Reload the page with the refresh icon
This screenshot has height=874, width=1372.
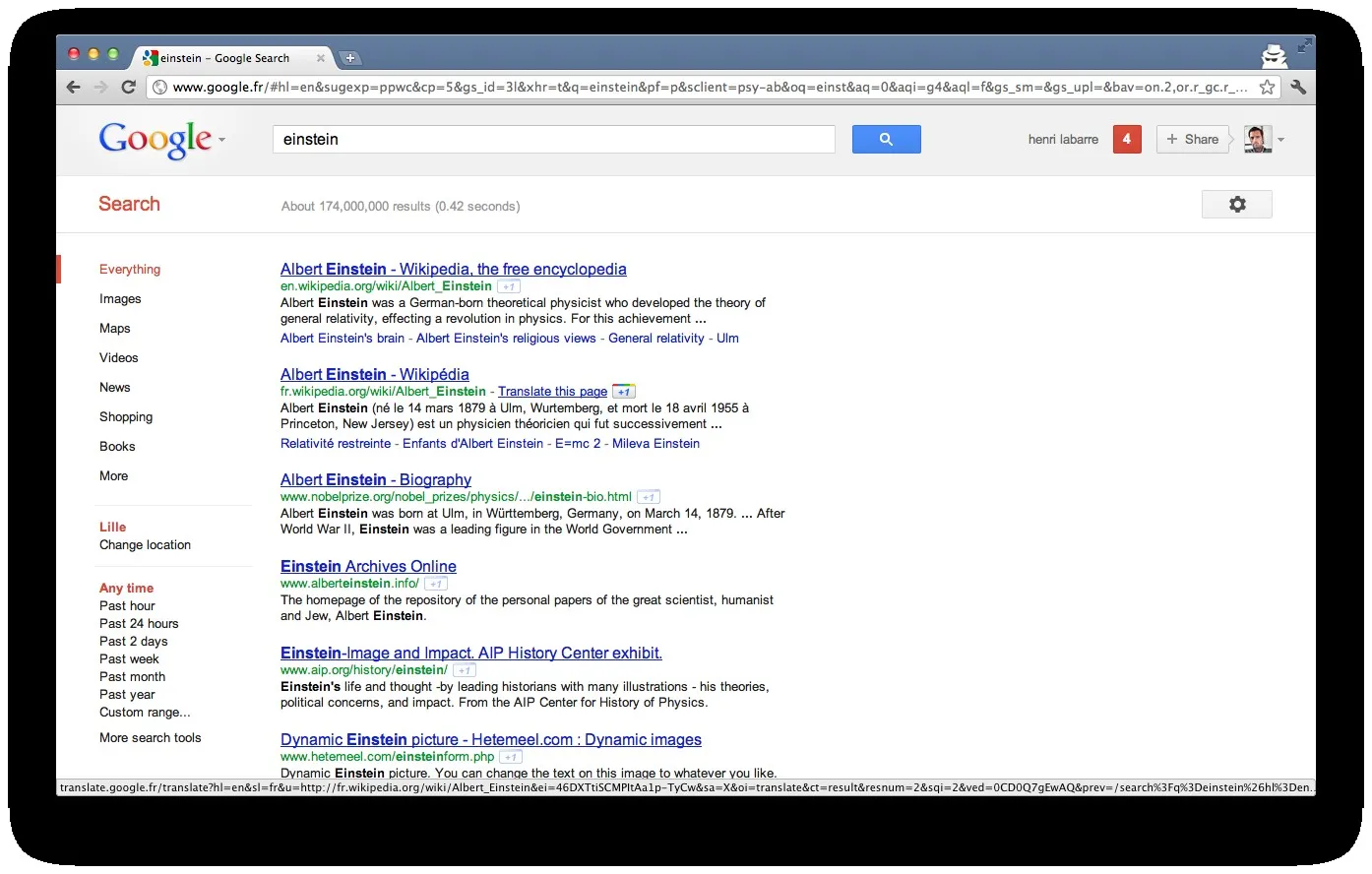coord(128,87)
